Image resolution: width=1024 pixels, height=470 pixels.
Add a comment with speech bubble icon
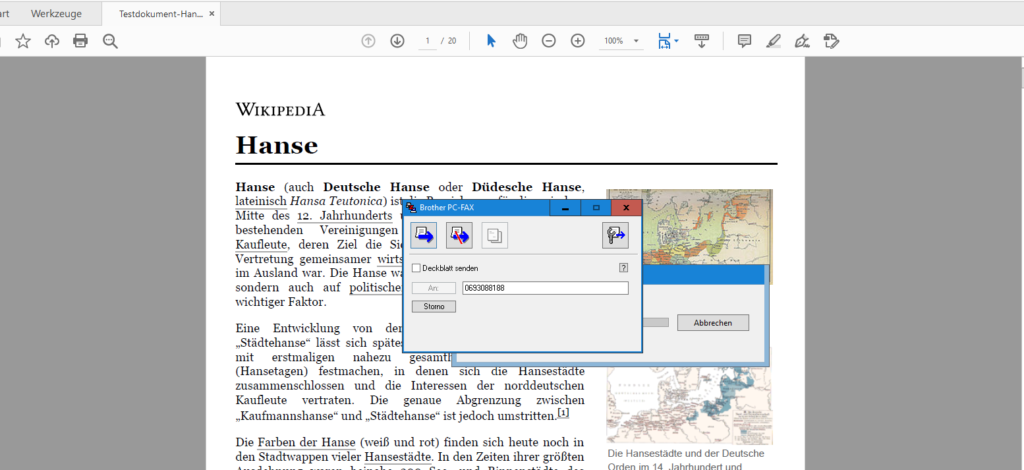744,41
